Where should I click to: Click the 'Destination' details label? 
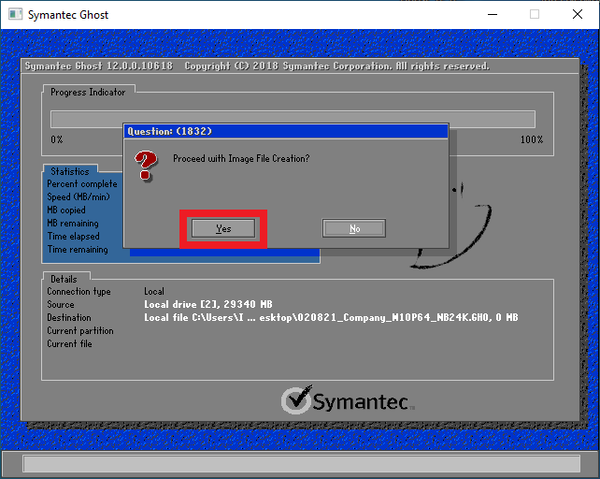click(x=69, y=318)
